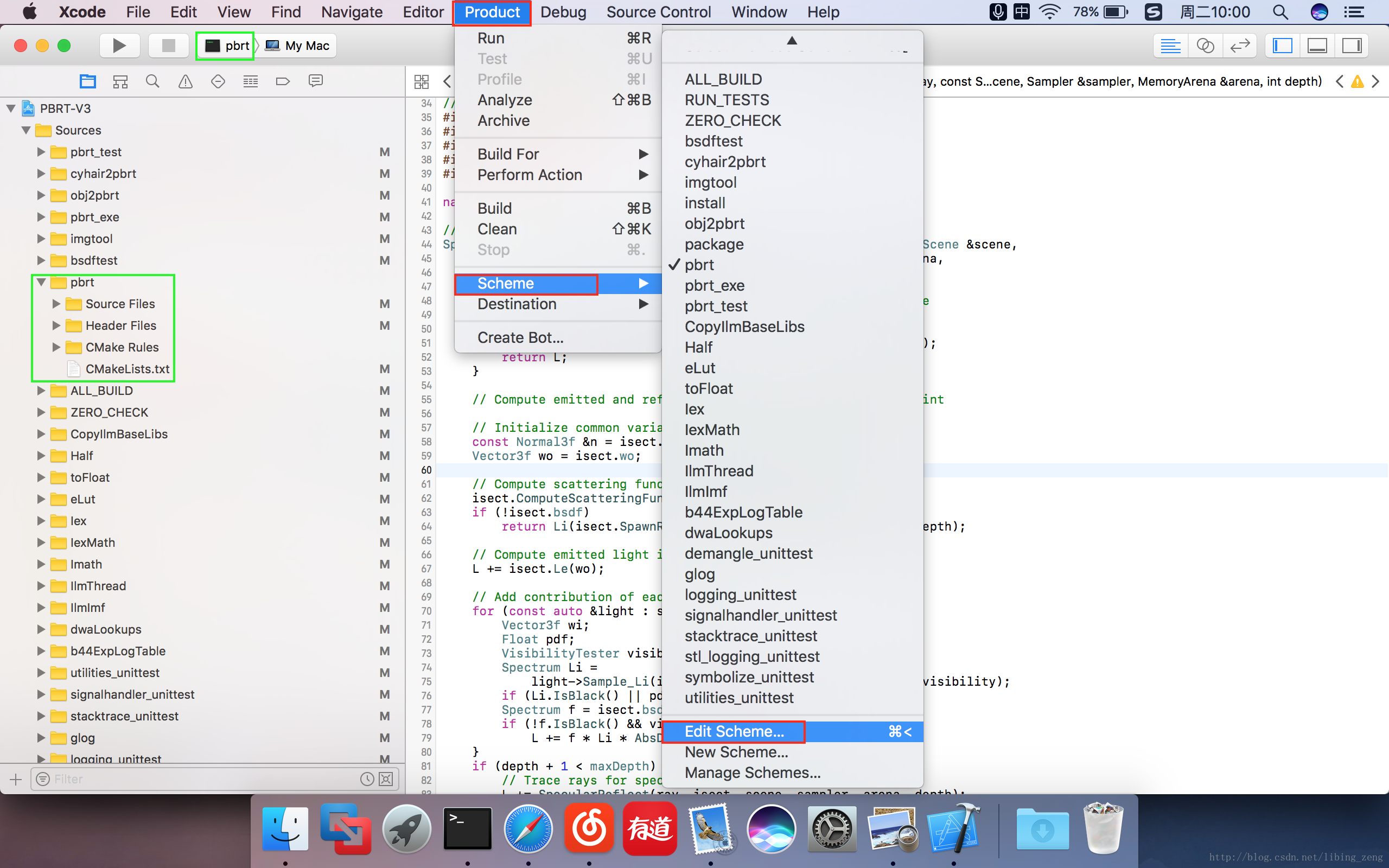The width and height of the screenshot is (1389, 868).
Task: Click the Run play button in toolbar
Action: 119,46
